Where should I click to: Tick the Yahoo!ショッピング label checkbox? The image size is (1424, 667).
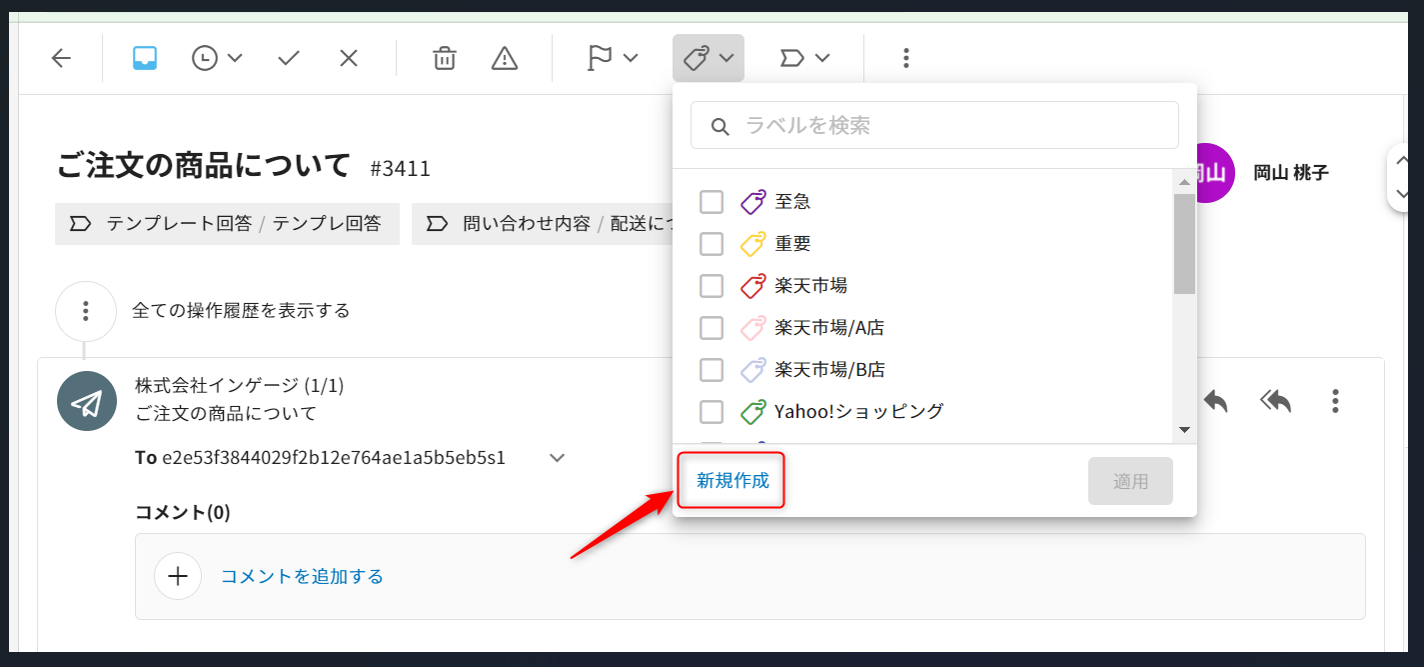click(711, 411)
